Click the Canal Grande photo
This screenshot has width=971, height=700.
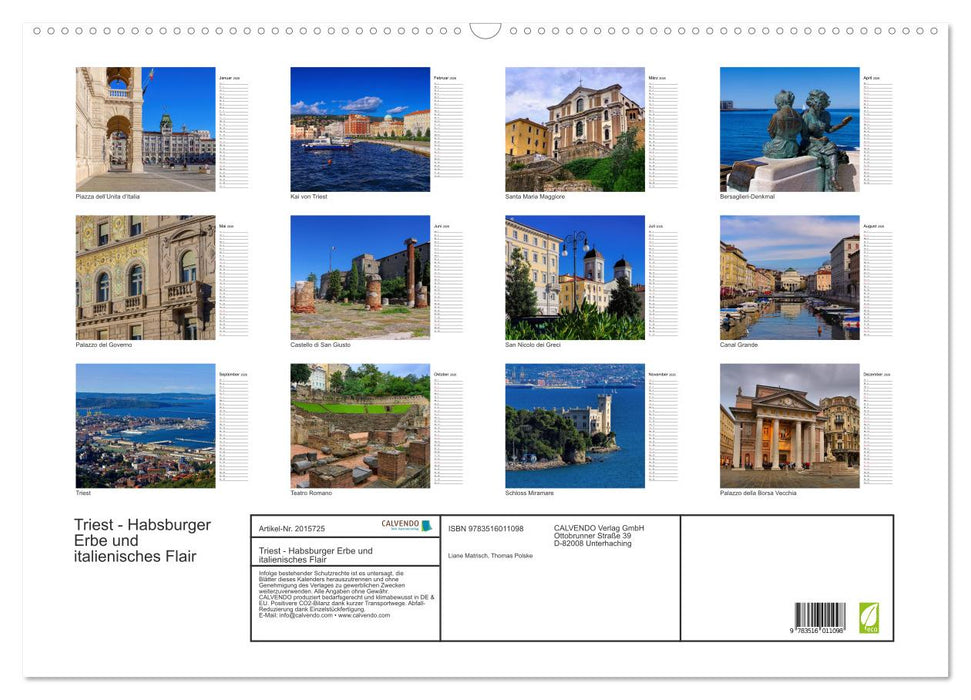(790, 277)
